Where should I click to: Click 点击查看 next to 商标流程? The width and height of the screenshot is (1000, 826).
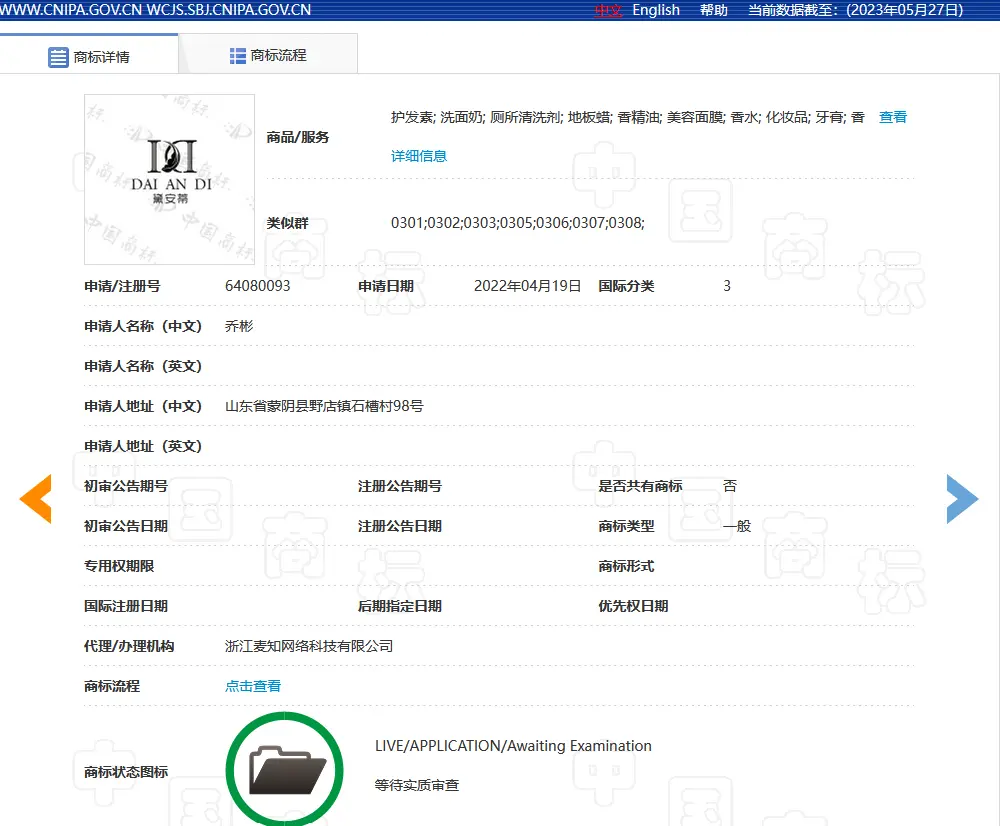[x=251, y=686]
